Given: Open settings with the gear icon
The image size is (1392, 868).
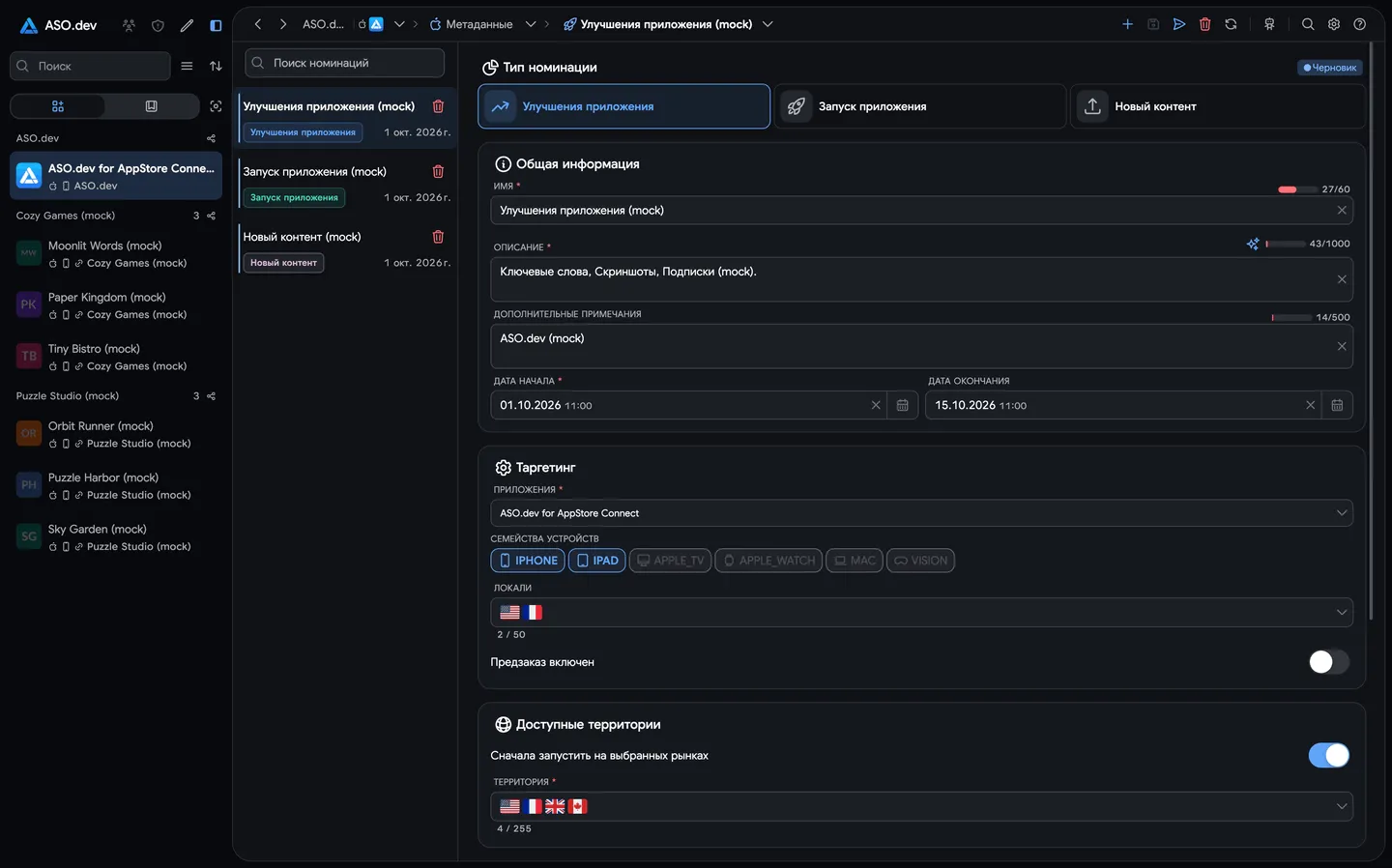Looking at the screenshot, I should pyautogui.click(x=1334, y=24).
